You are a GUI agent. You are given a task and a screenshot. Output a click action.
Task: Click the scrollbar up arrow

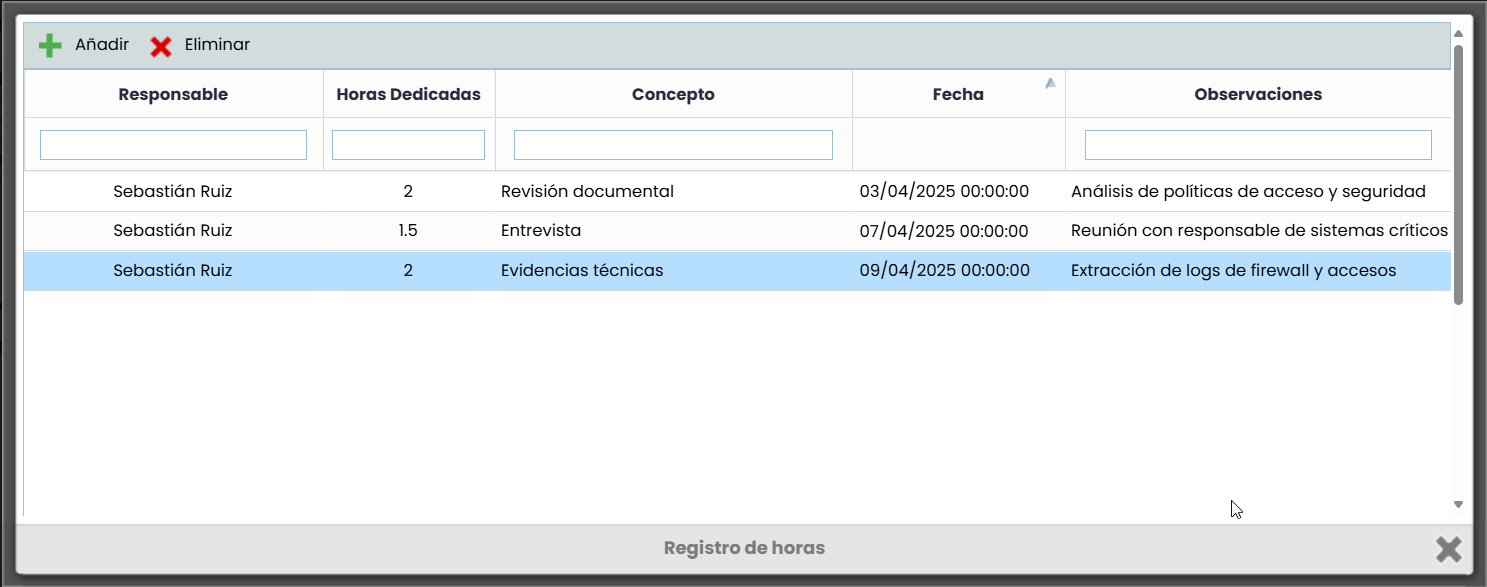tap(1458, 34)
